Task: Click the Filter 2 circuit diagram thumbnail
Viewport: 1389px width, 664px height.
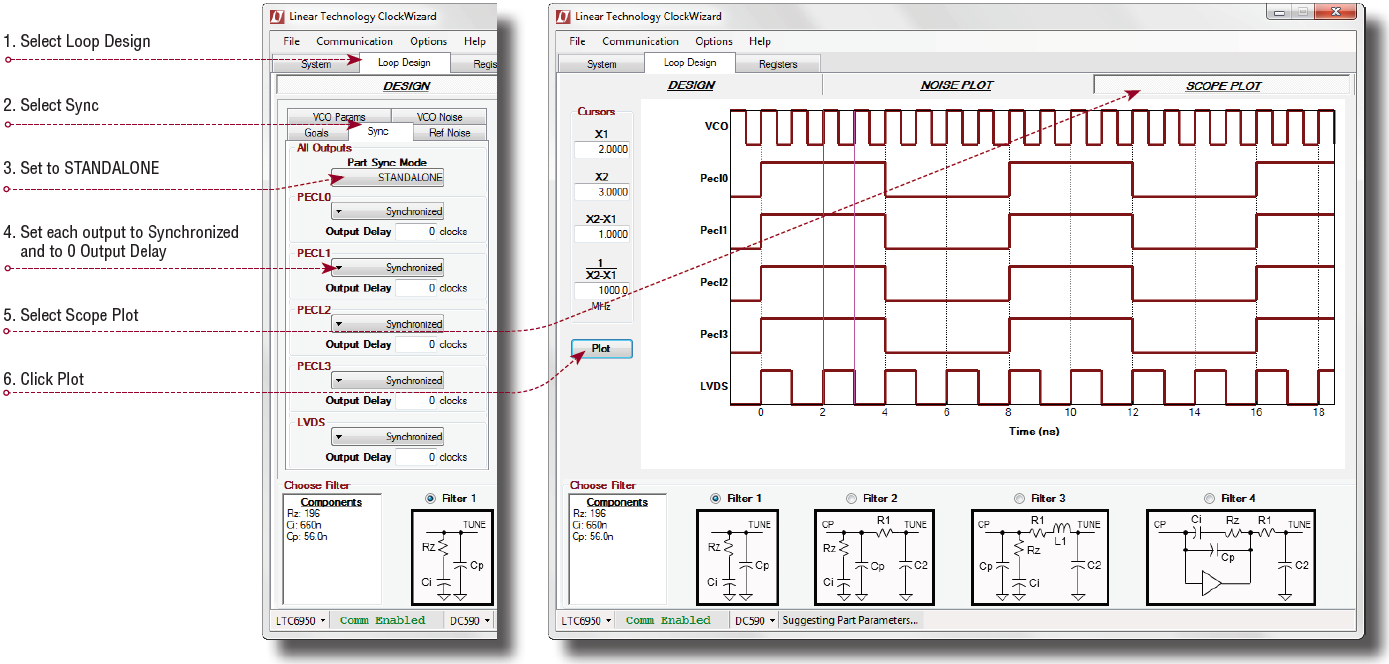Action: 875,558
